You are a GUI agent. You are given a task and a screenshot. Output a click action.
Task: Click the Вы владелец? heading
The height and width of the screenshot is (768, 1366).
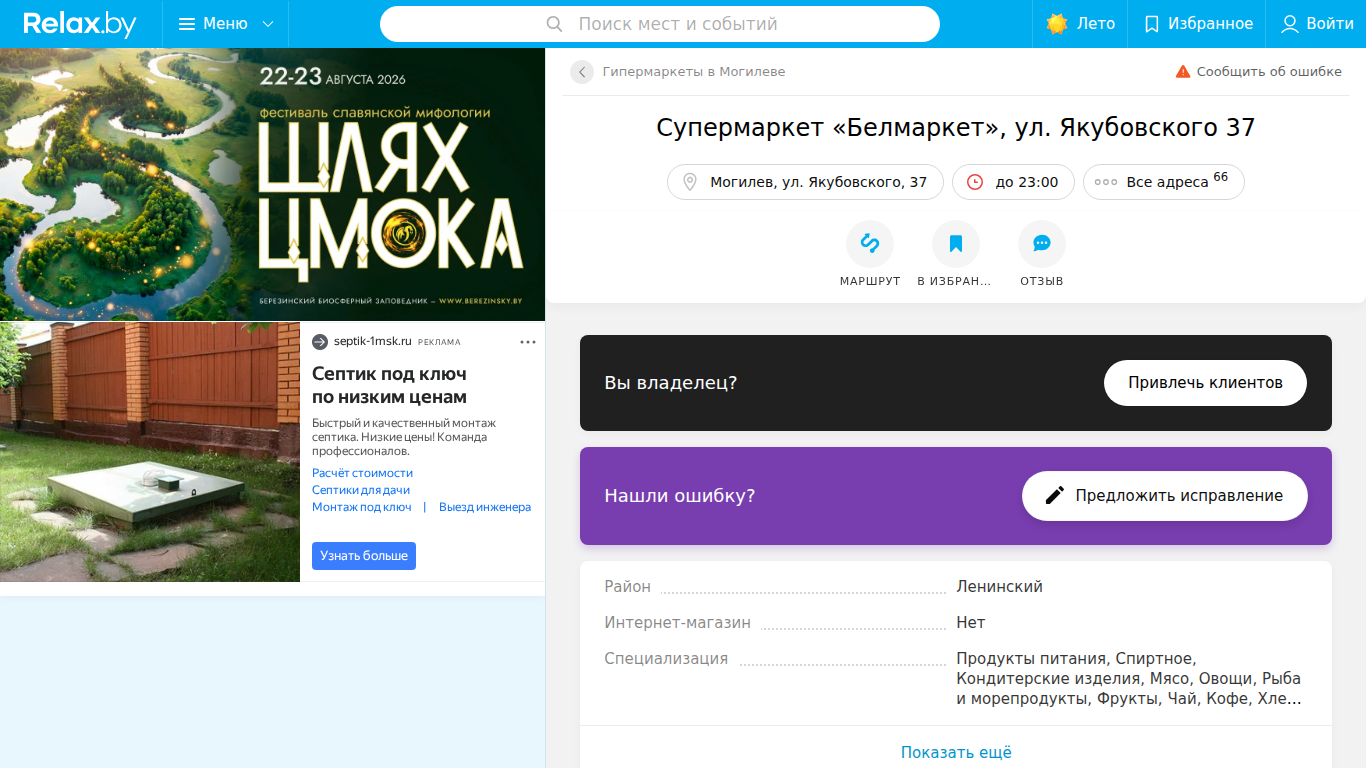tap(671, 383)
